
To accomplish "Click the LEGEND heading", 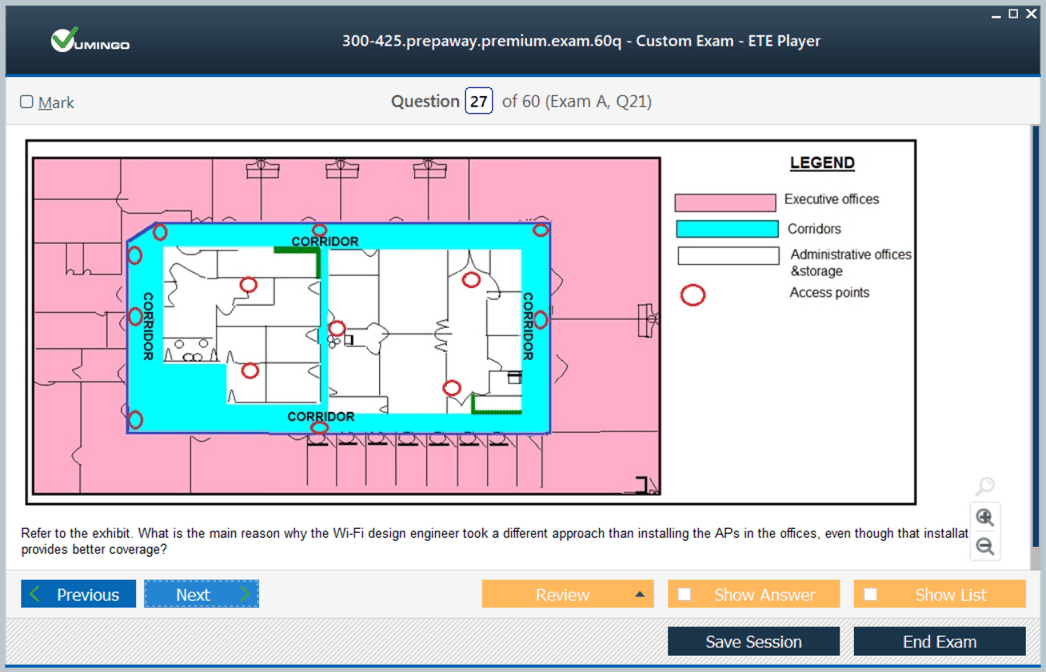I will pos(822,163).
